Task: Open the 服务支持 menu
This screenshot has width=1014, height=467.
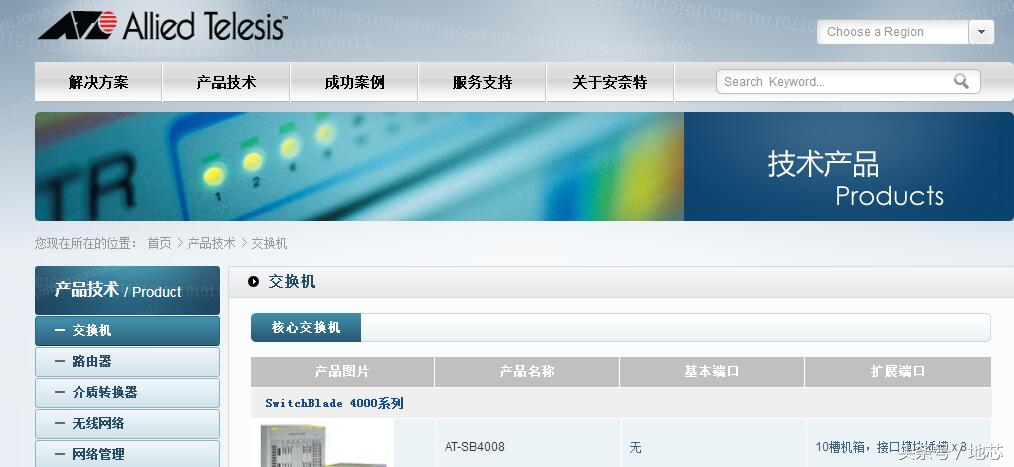Action: [482, 82]
